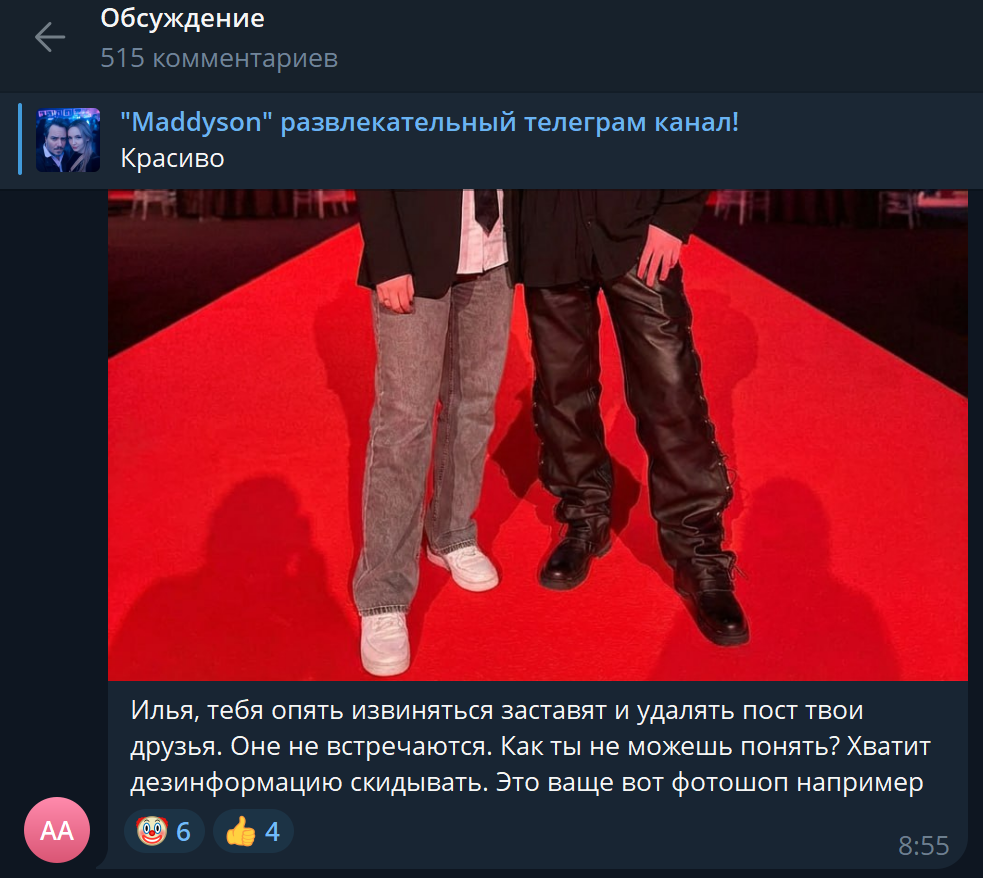Click the 8:55 message timestamp
The width and height of the screenshot is (983, 878).
(x=923, y=845)
